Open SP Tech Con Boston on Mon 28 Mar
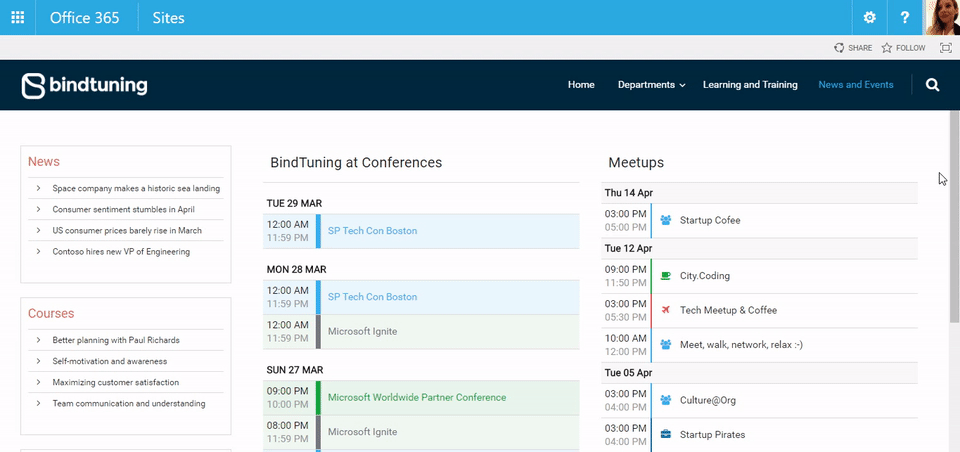 tap(372, 297)
